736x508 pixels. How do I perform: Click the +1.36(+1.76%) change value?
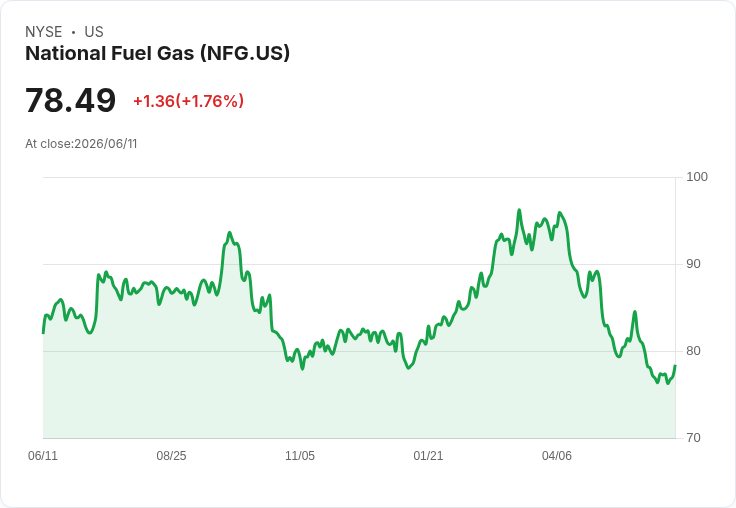(x=189, y=101)
